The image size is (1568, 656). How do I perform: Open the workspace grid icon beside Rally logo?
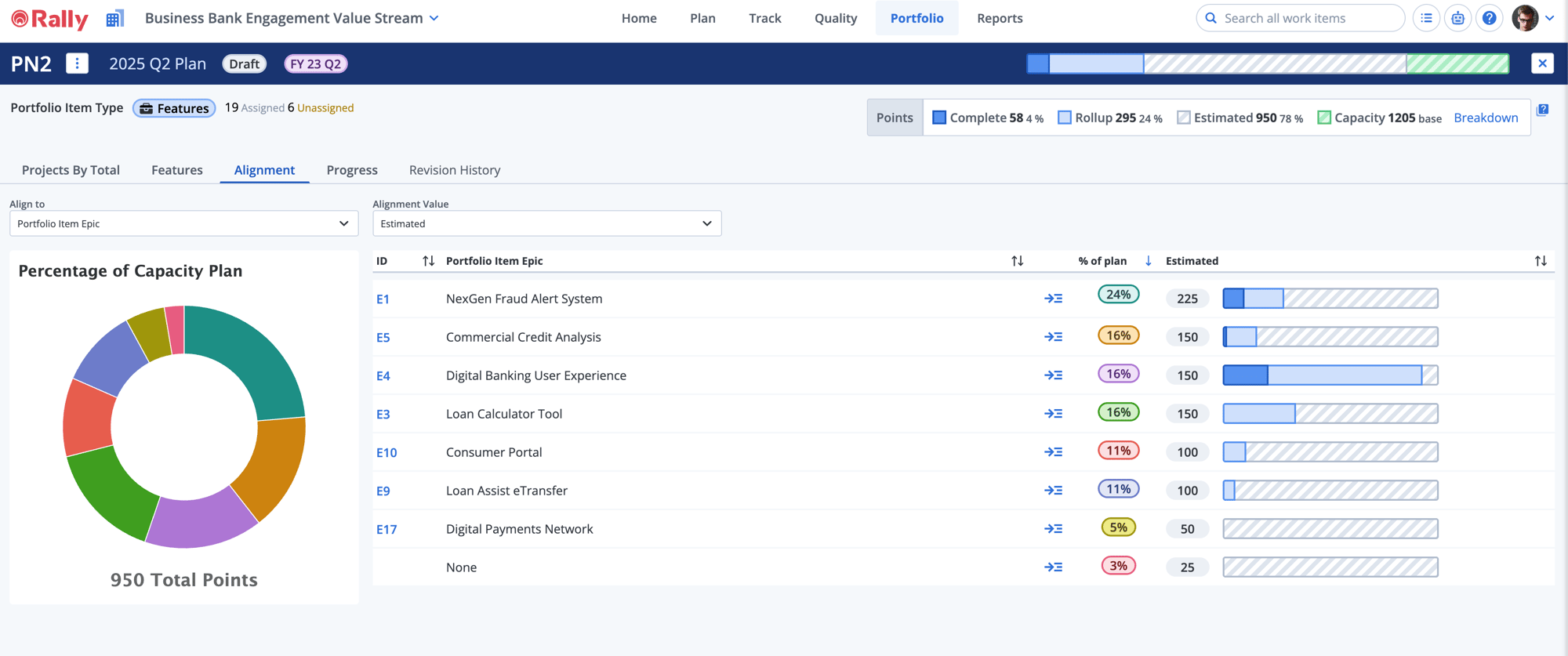(x=114, y=19)
